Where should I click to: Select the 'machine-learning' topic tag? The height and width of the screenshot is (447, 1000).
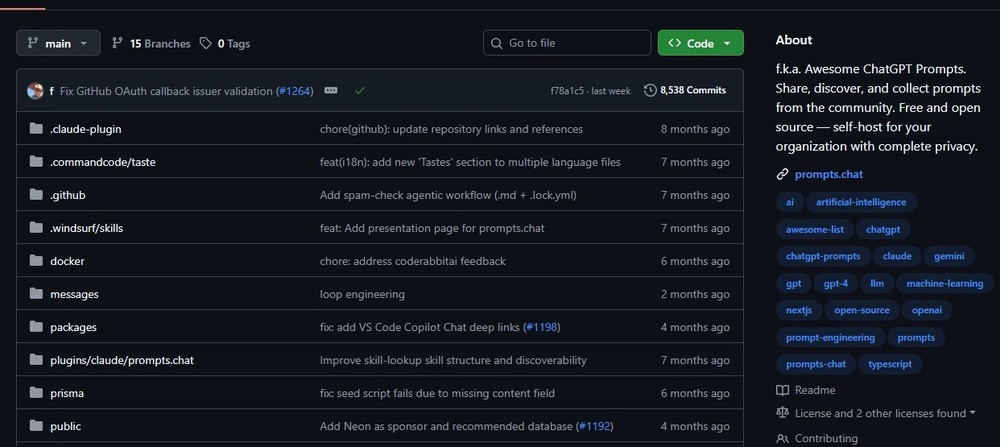pos(945,284)
